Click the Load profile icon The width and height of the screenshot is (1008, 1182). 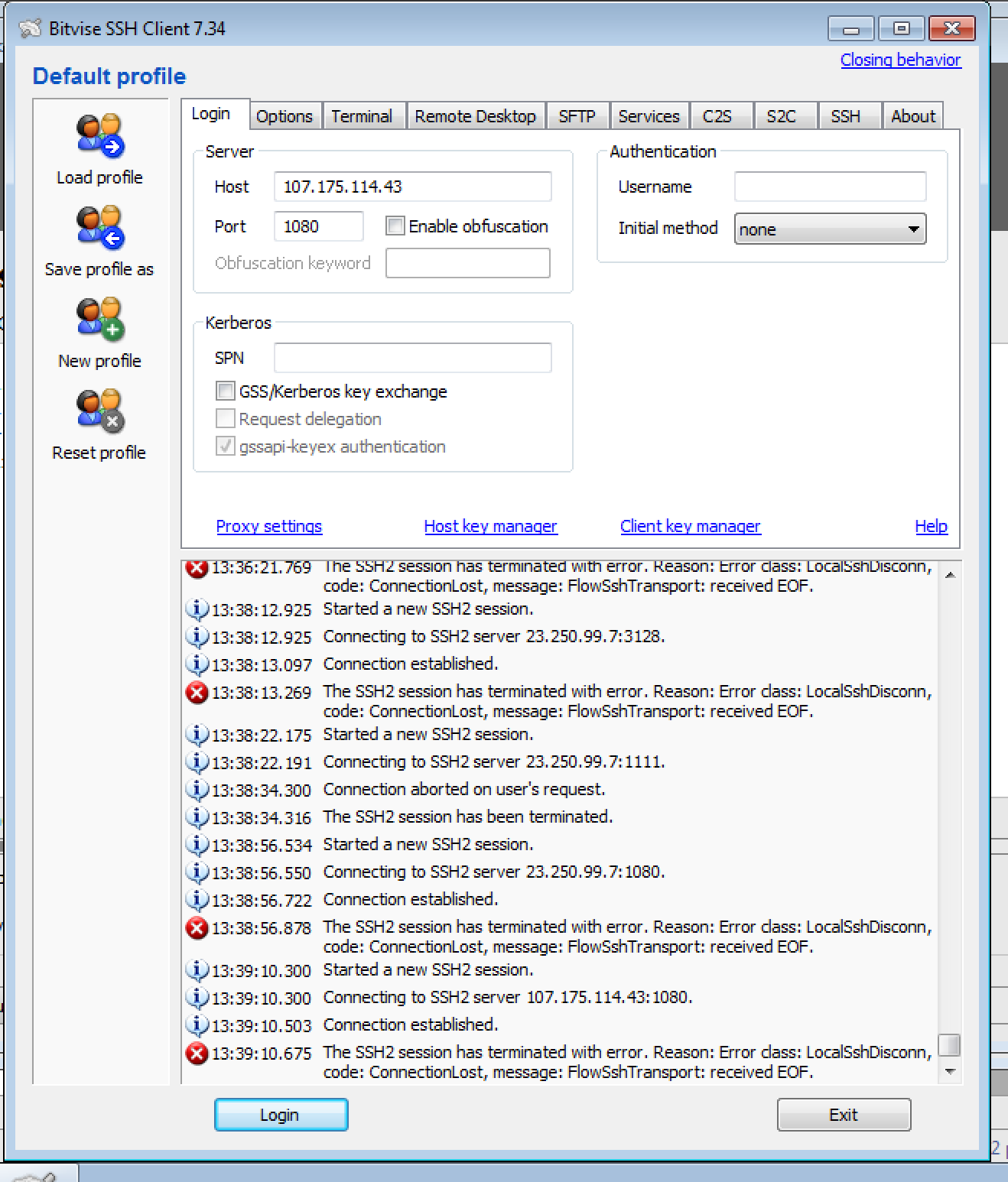[x=100, y=135]
